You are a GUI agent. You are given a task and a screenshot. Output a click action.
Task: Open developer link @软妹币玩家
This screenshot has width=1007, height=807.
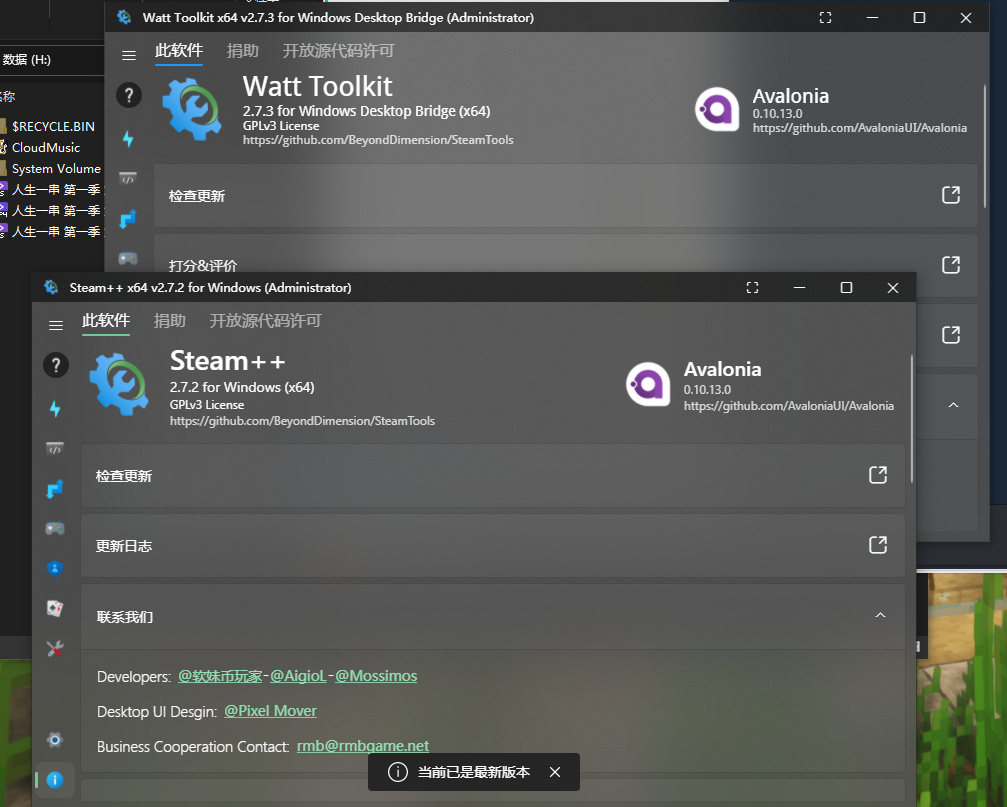click(x=220, y=676)
